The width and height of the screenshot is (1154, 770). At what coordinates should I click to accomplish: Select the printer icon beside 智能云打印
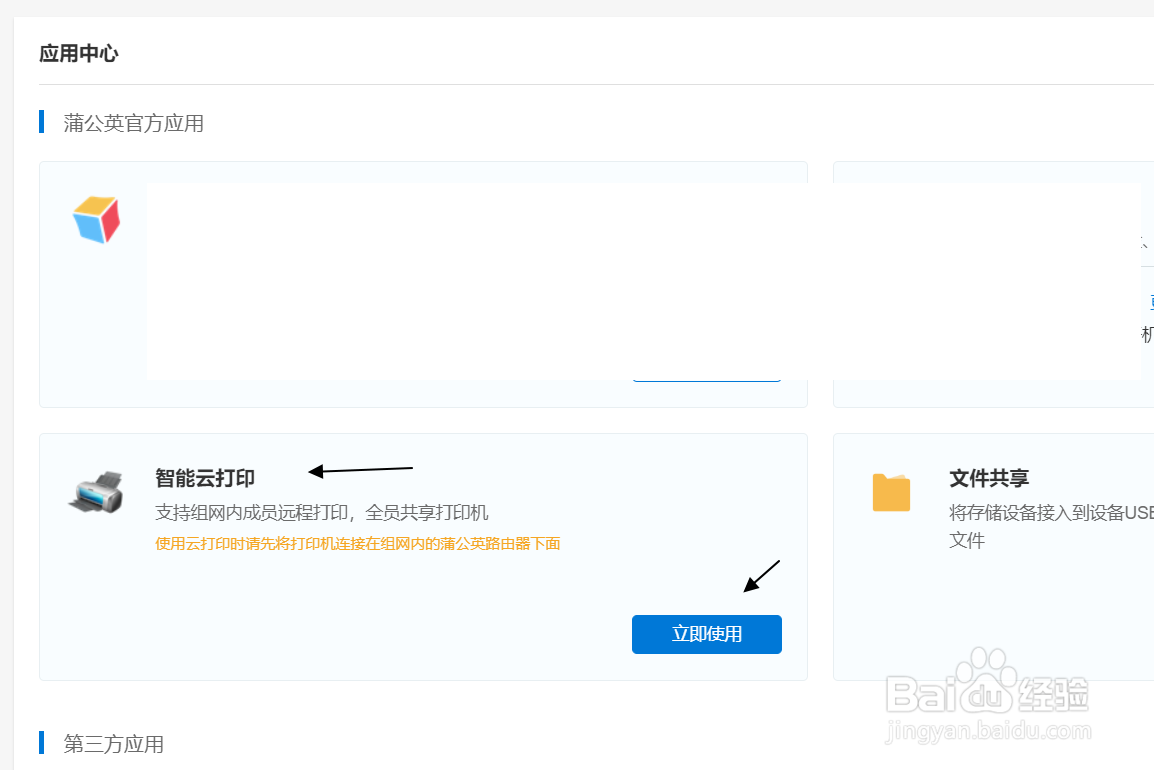(96, 491)
